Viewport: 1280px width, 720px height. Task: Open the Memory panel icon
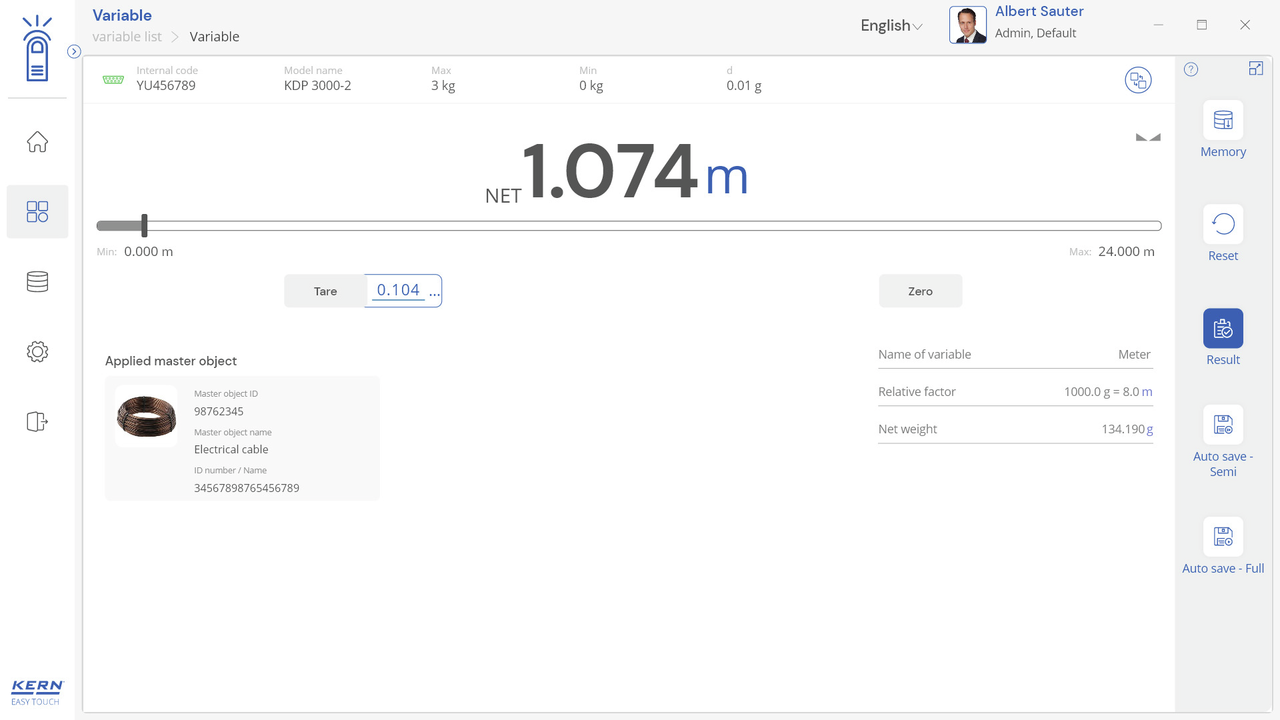[1222, 121]
